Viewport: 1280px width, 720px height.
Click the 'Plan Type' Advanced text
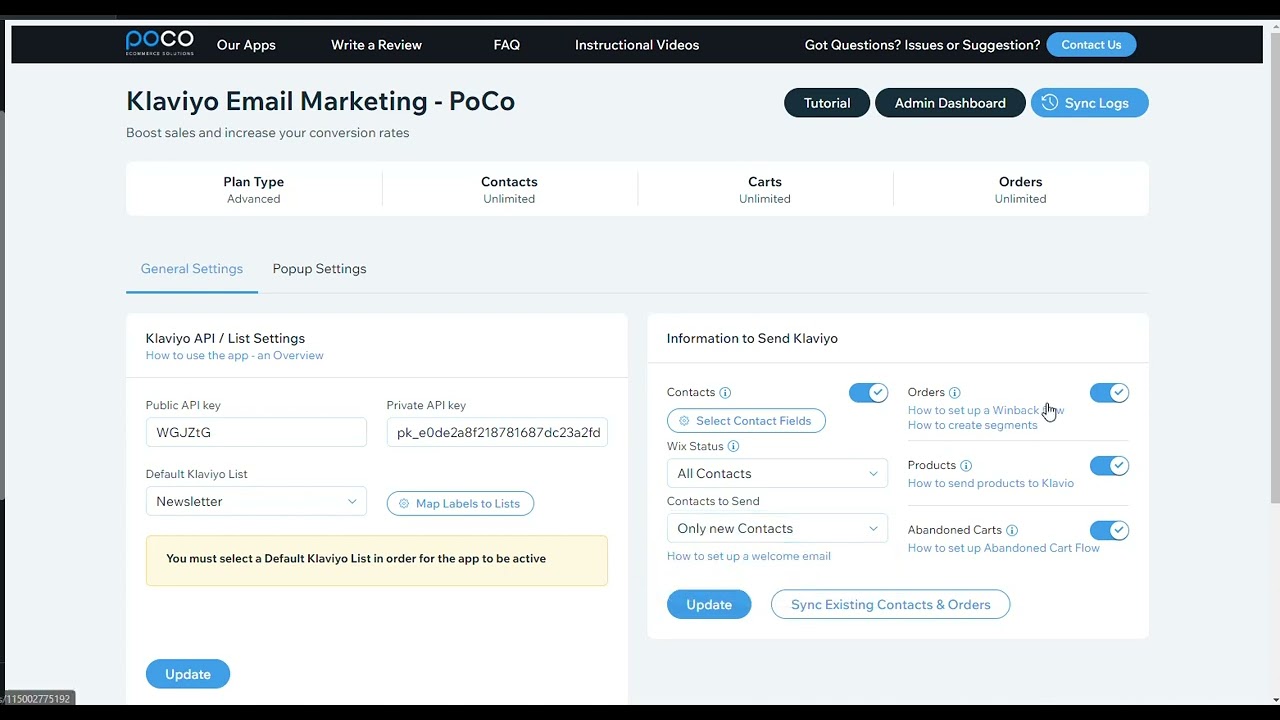[254, 199]
